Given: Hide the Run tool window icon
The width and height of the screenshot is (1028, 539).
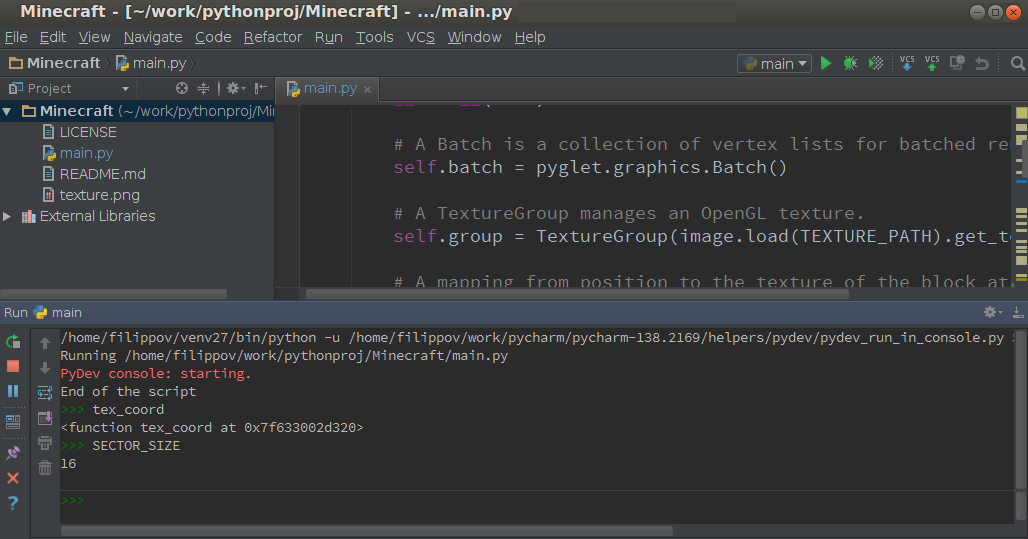Looking at the screenshot, I should coord(1018,312).
